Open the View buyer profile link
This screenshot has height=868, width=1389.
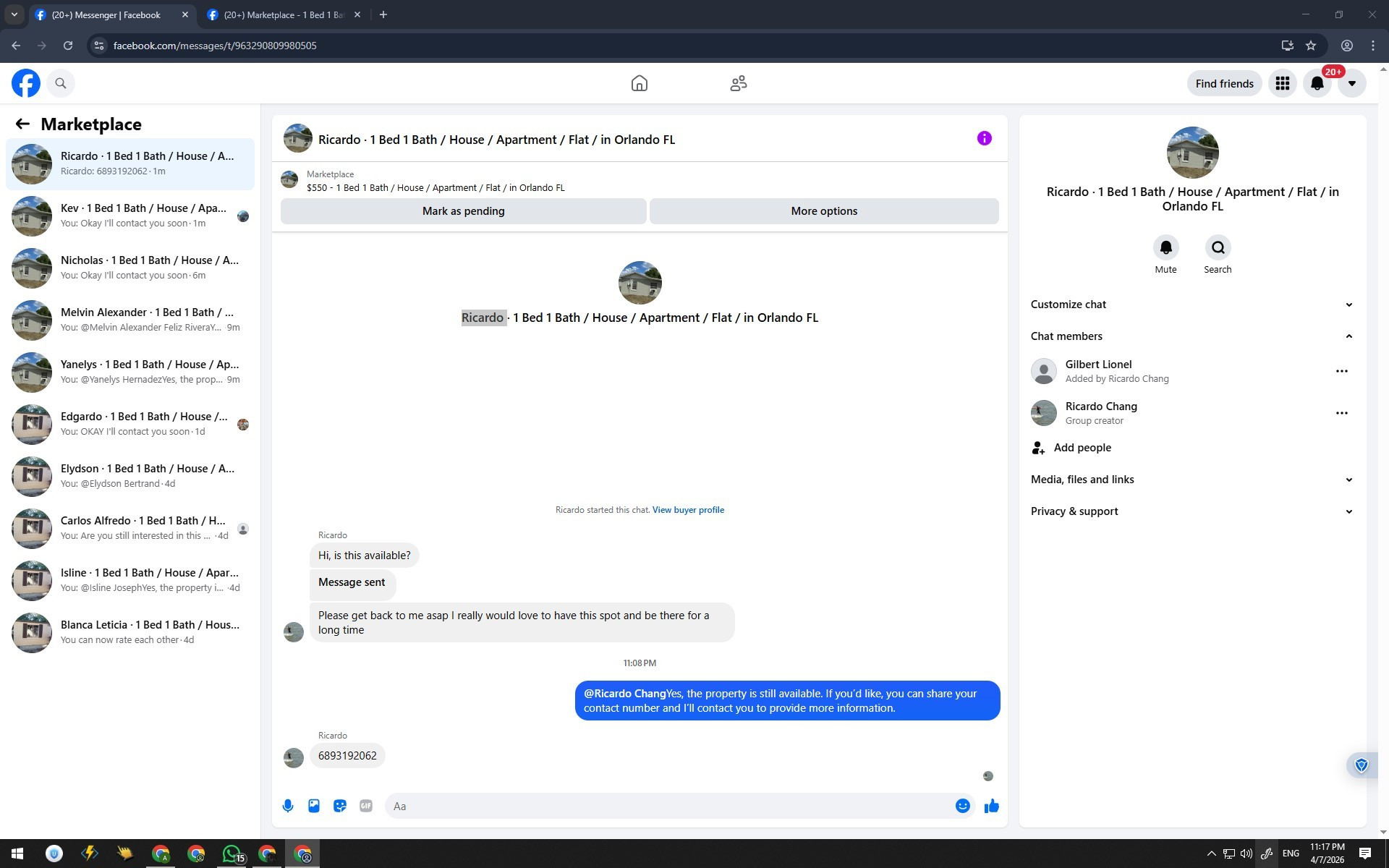[688, 510]
